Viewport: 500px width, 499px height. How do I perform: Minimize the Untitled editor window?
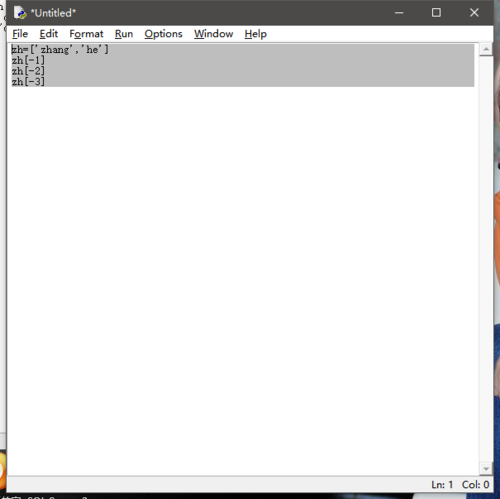(399, 13)
